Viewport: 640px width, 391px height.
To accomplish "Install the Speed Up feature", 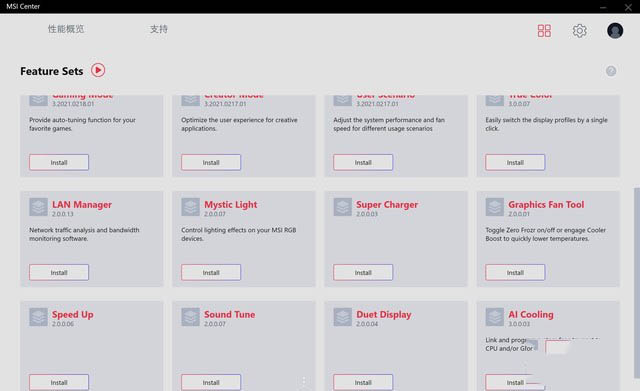I will [x=59, y=382].
